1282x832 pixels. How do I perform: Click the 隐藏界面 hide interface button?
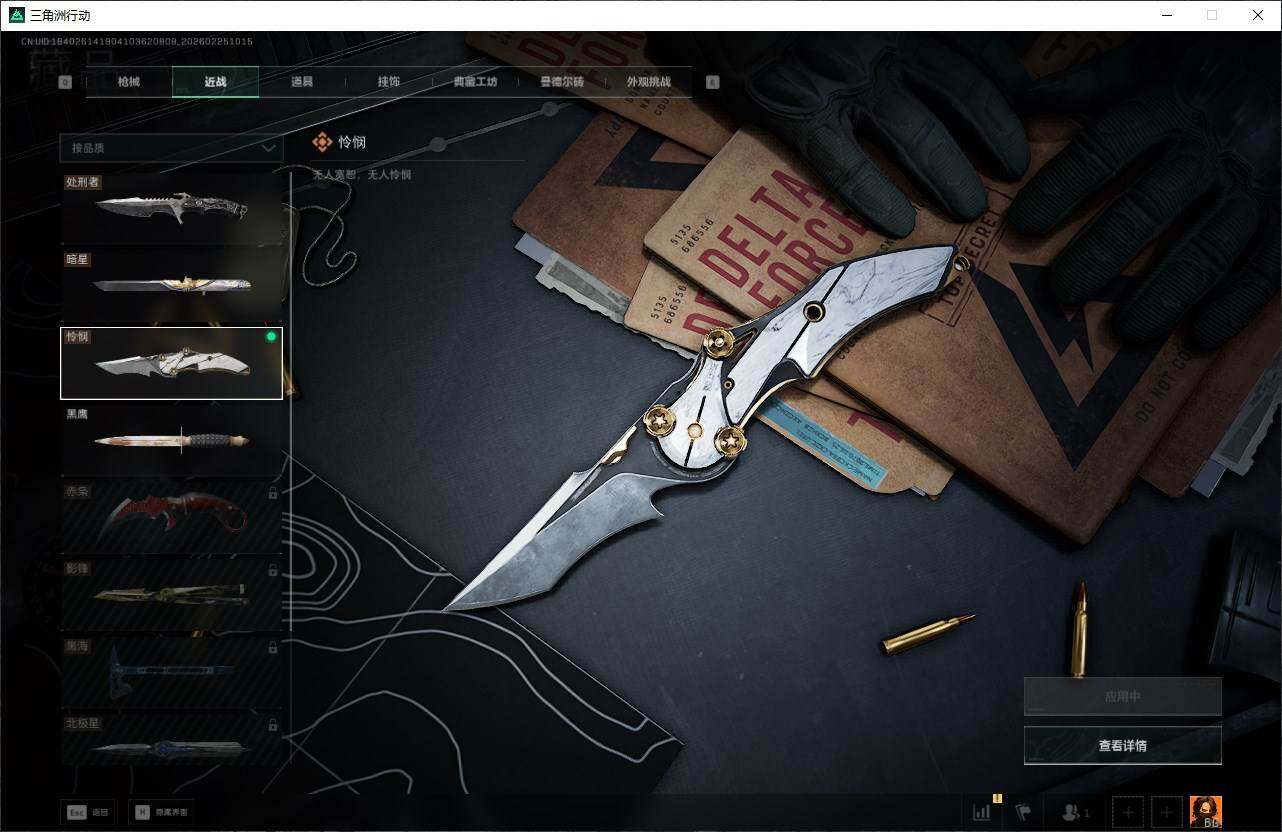[159, 812]
